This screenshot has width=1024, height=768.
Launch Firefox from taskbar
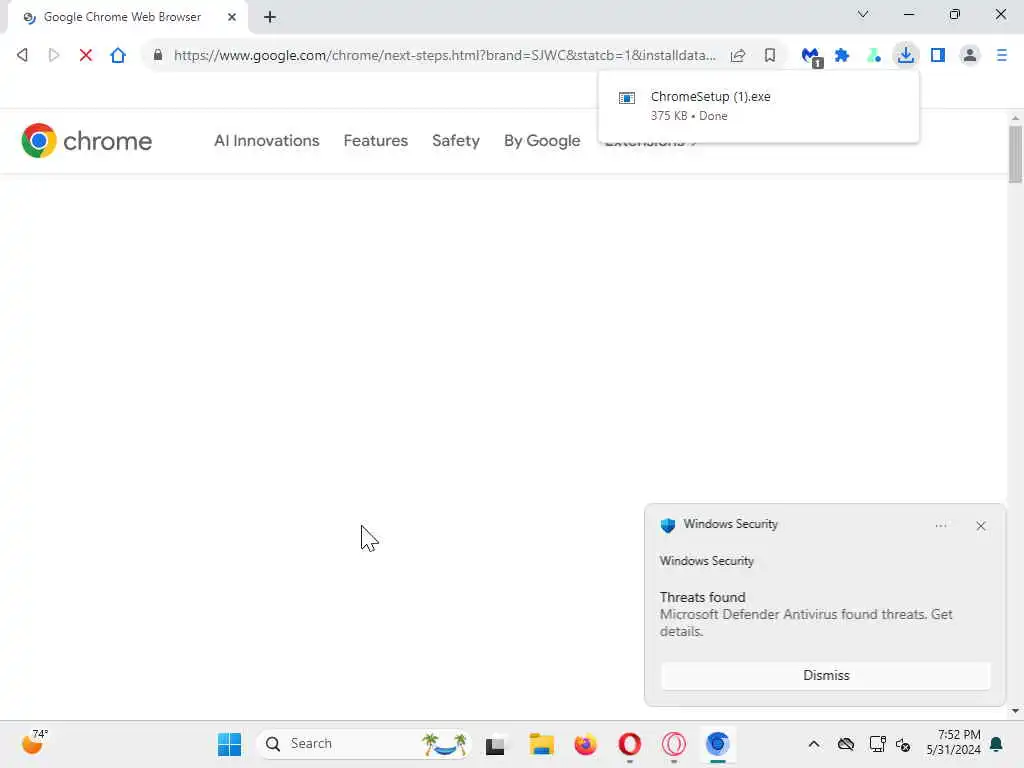(x=585, y=744)
